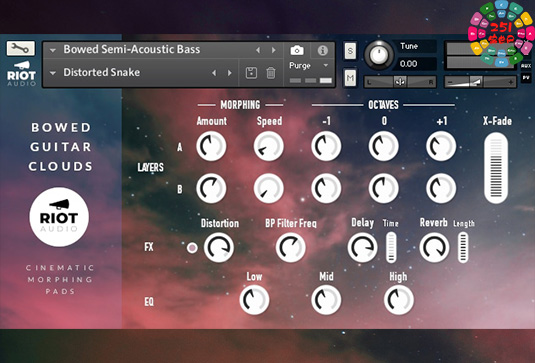Delete snapshot with trash icon
This screenshot has width=535, height=363.
click(271, 73)
